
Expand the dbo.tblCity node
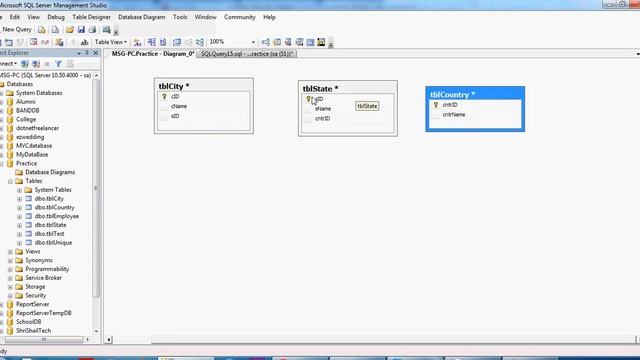click(19, 199)
